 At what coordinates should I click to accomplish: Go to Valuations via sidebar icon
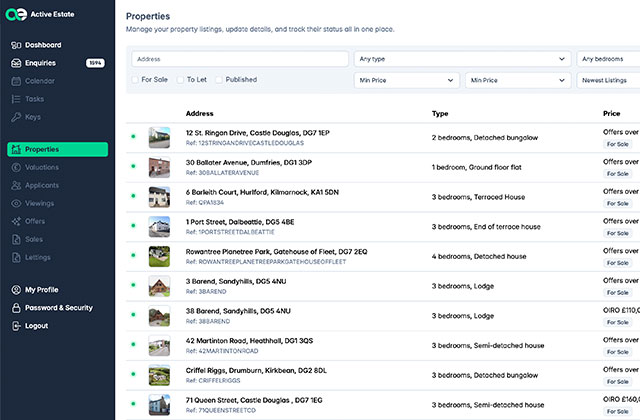pyautogui.click(x=16, y=167)
